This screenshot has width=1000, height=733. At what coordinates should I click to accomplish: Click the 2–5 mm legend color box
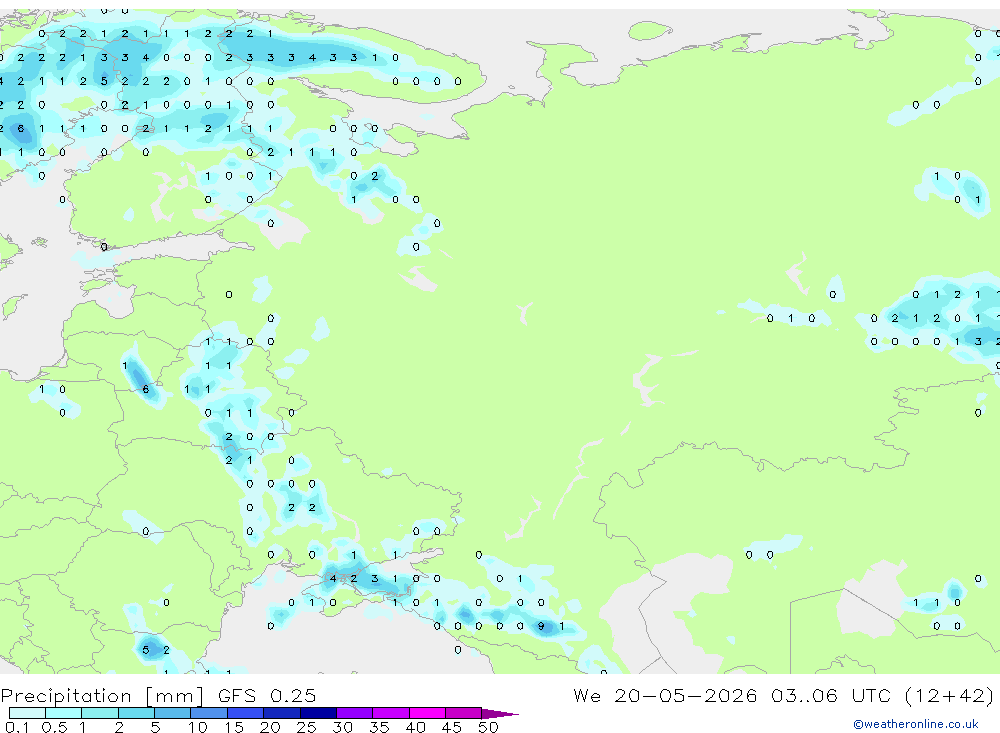pyautogui.click(x=136, y=713)
